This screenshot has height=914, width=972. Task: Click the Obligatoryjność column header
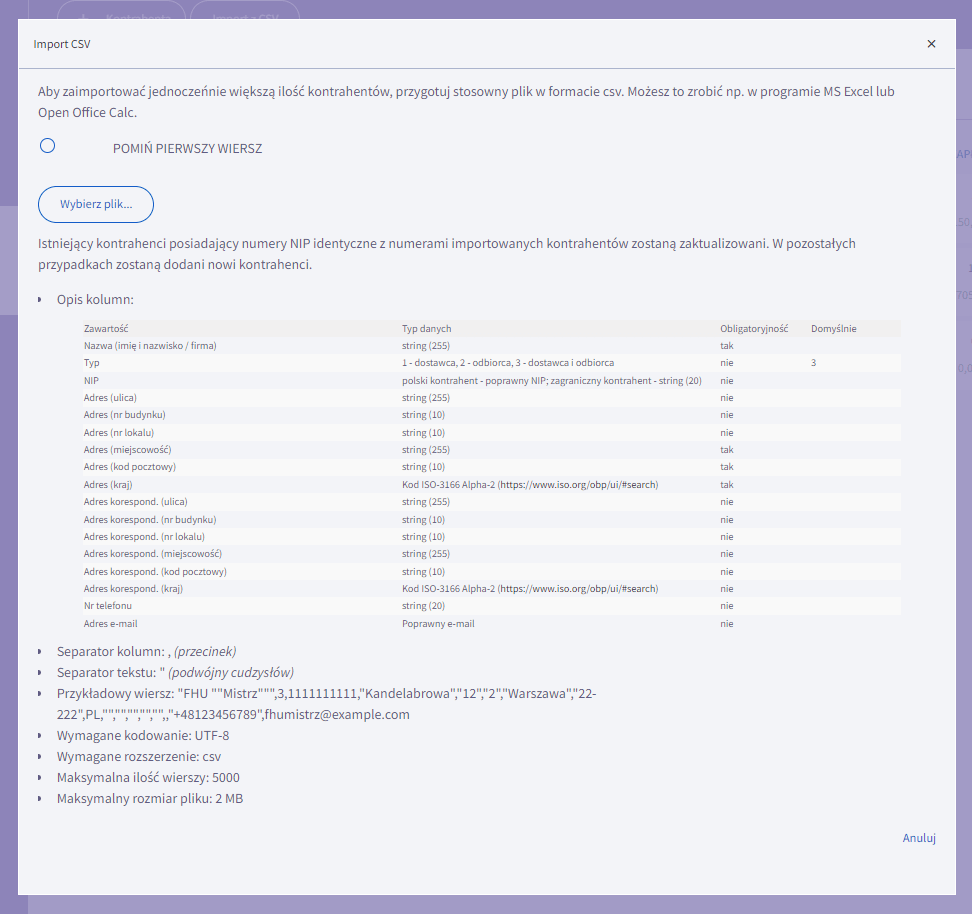click(753, 328)
